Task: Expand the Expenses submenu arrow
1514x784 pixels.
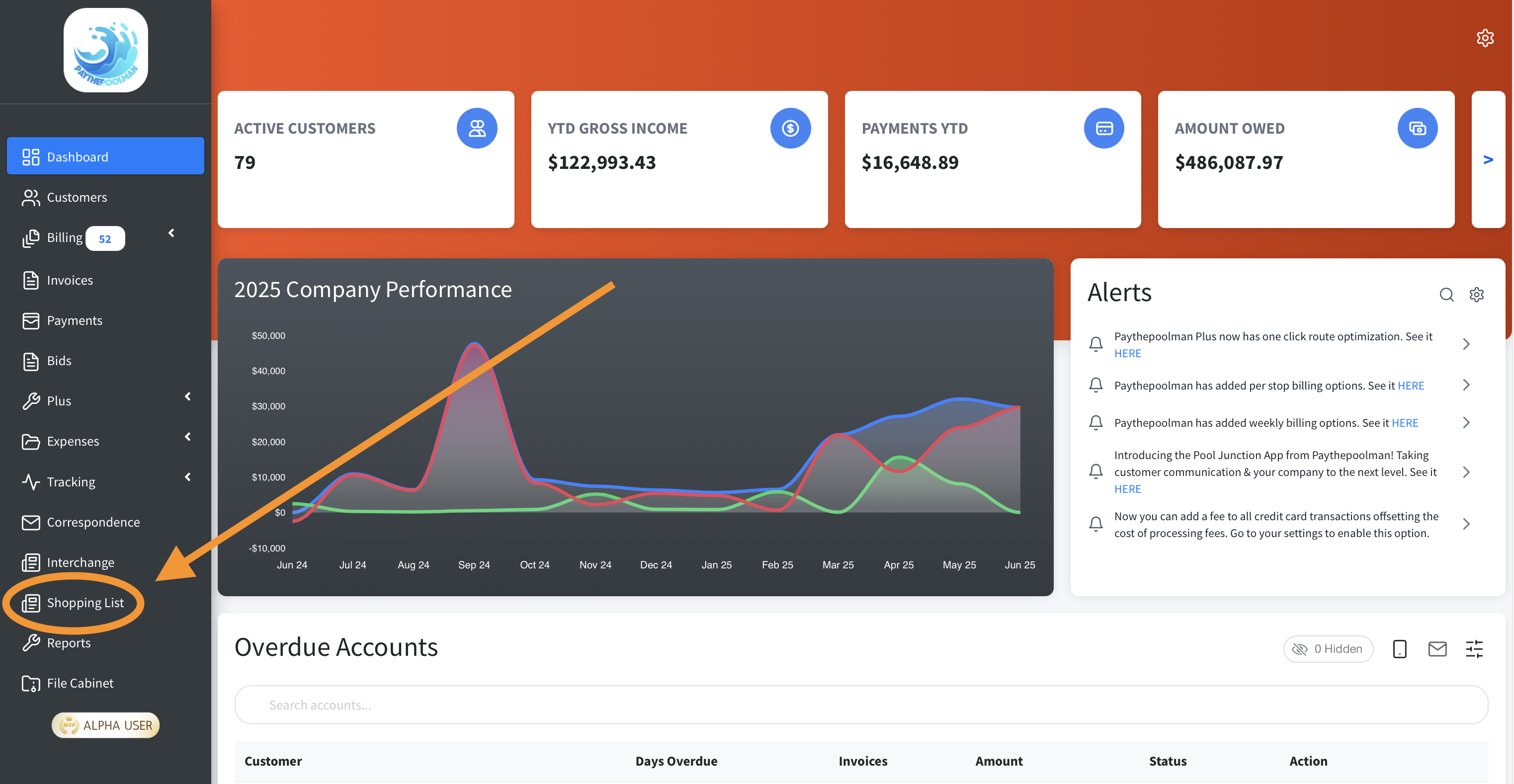Action: coord(187,436)
